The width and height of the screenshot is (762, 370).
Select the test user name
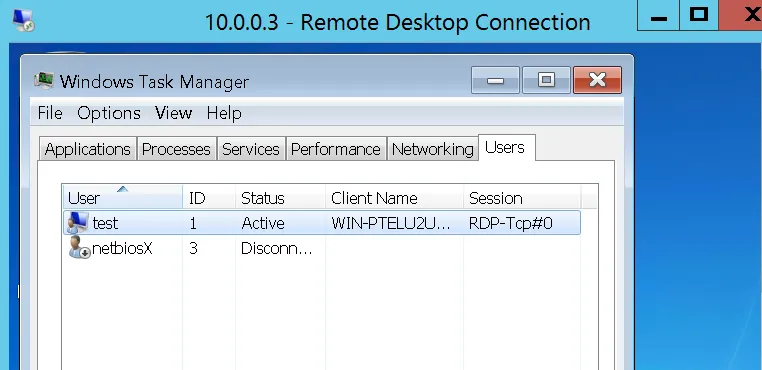tap(105, 223)
